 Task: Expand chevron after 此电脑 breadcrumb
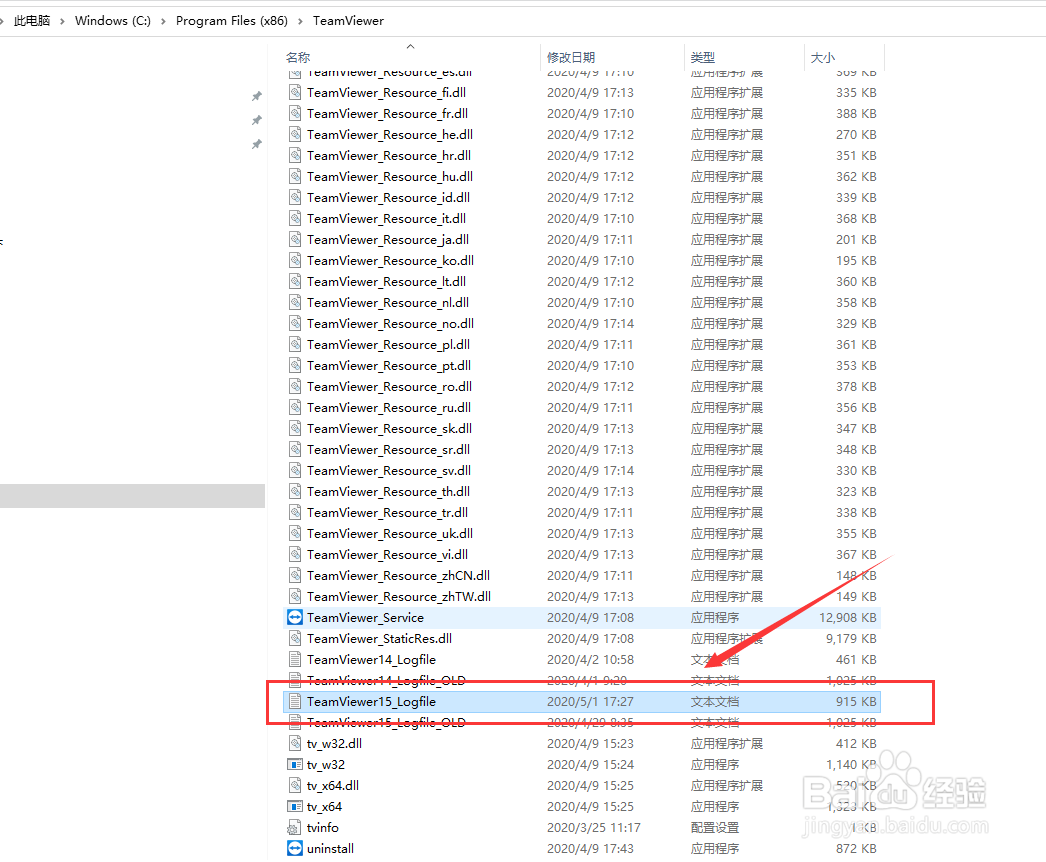(x=62, y=21)
